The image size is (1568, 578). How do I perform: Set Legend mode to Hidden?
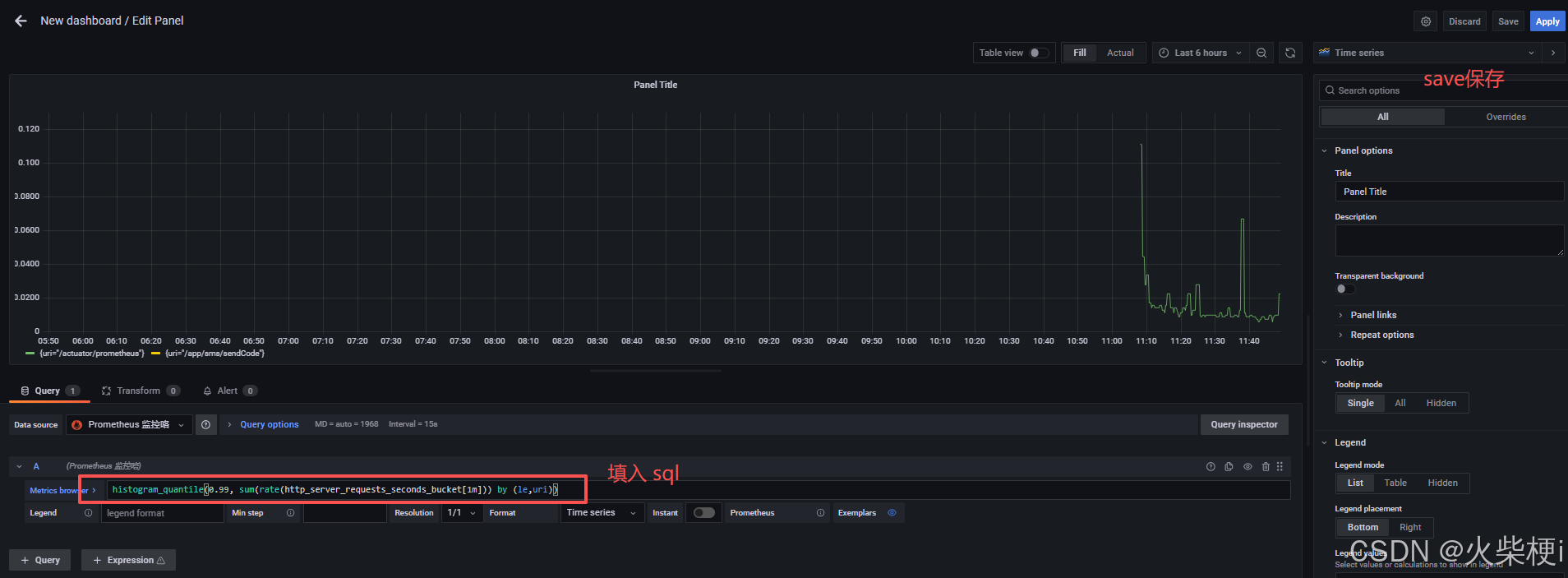[1442, 483]
